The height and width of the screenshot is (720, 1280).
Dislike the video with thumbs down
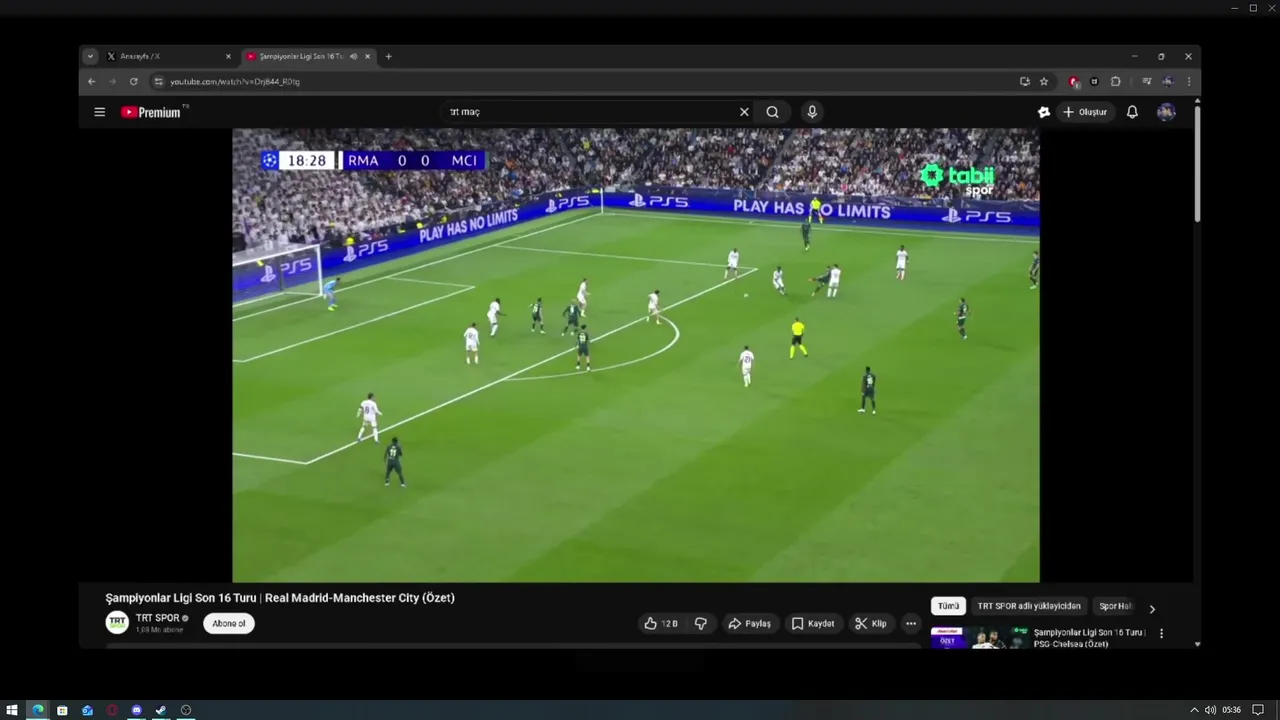(701, 623)
